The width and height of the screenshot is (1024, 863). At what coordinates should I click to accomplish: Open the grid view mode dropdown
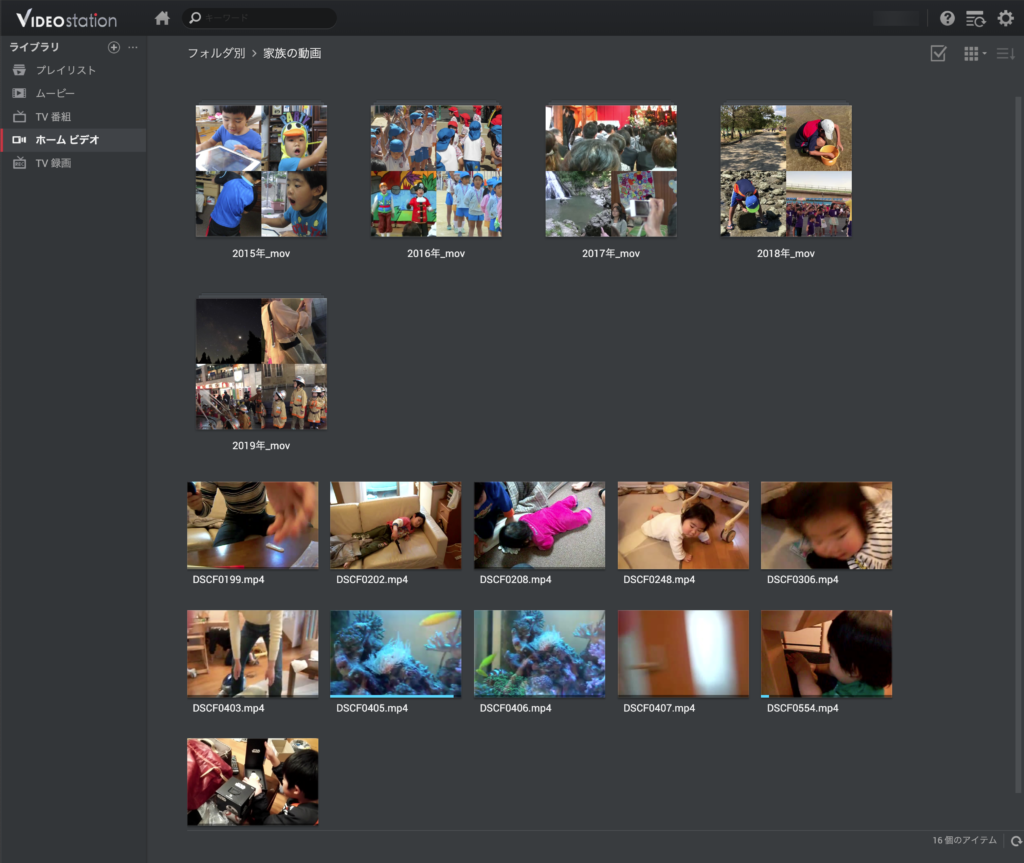pyautogui.click(x=973, y=53)
